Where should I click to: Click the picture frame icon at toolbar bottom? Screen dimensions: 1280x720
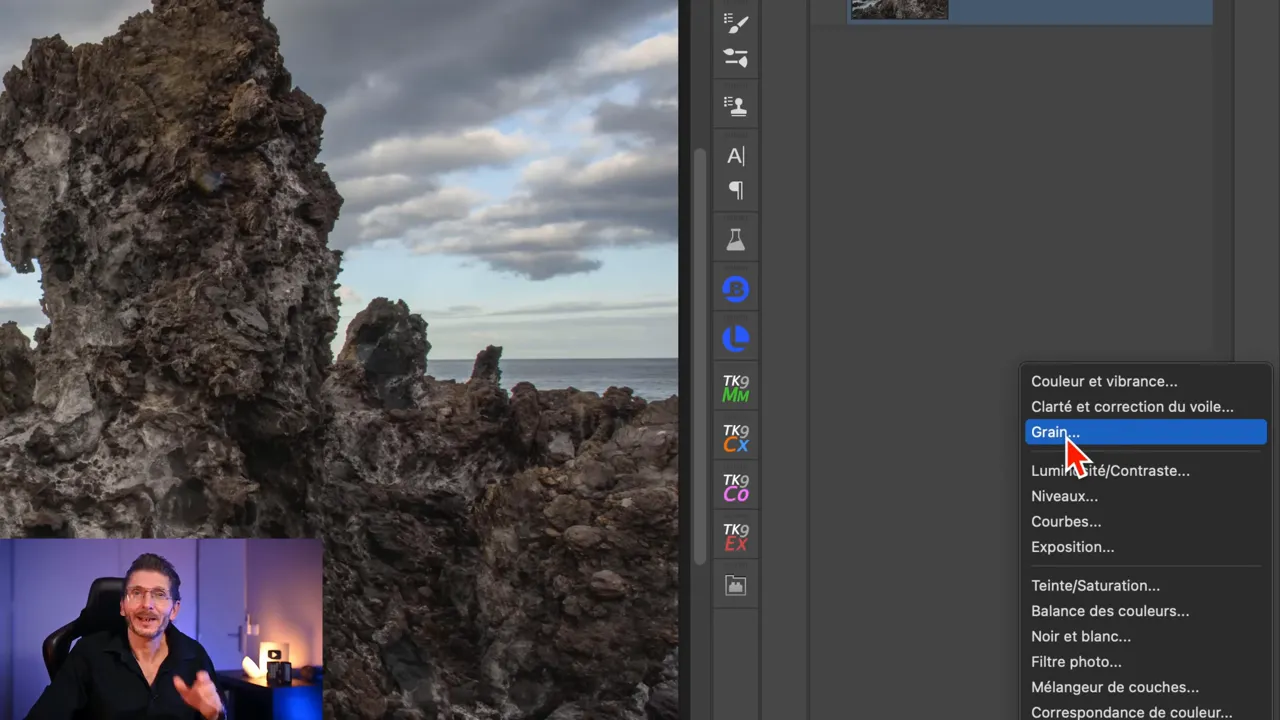tap(735, 584)
